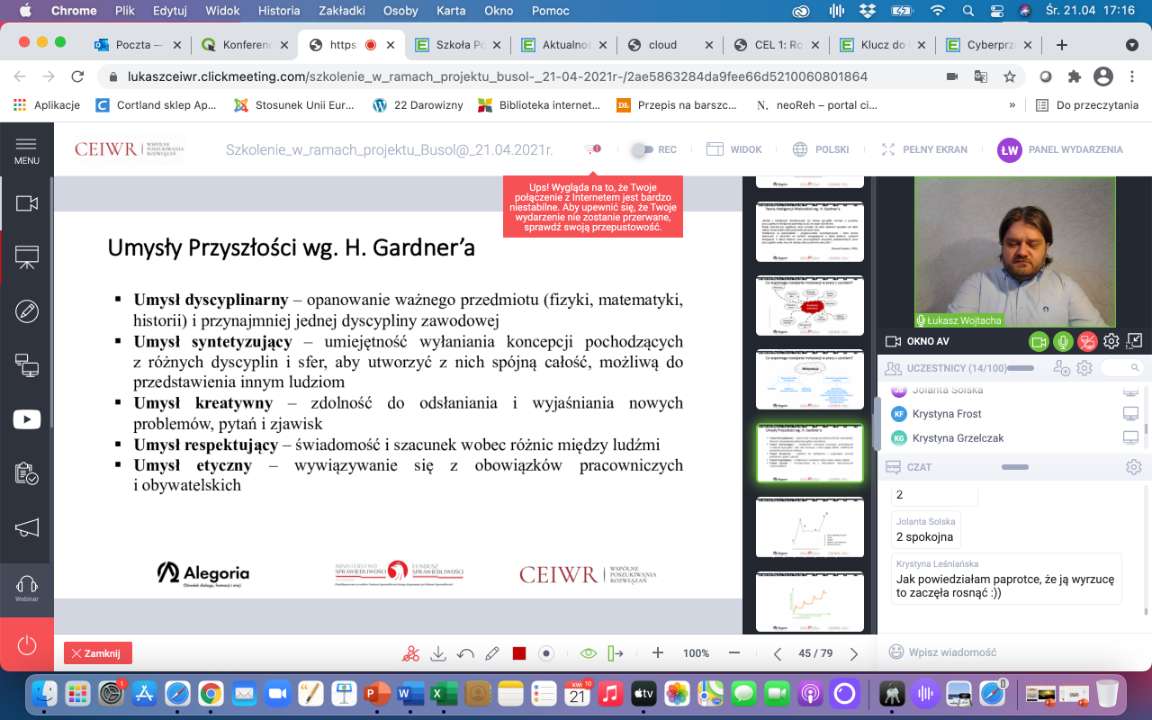Toggle the green camera button in AV window
1152x720 pixels.
coord(1038,342)
